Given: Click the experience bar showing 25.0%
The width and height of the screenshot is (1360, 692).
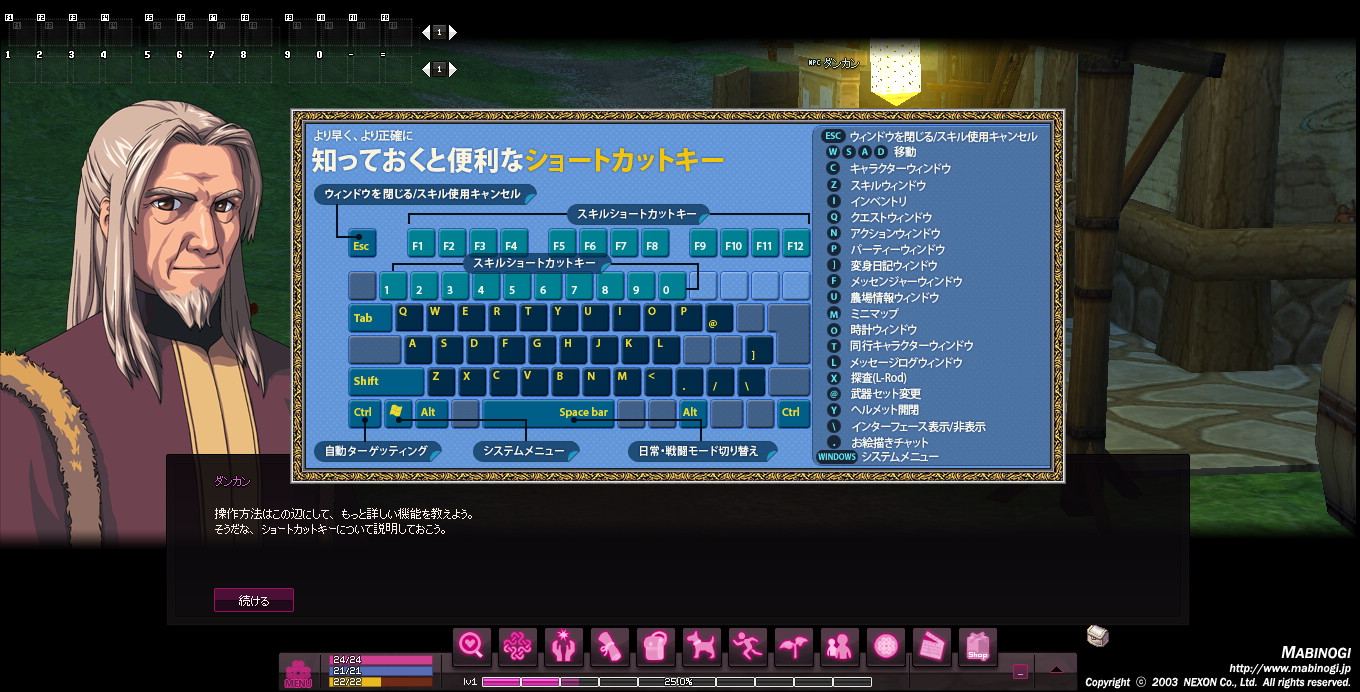Looking at the screenshot, I should tap(677, 682).
